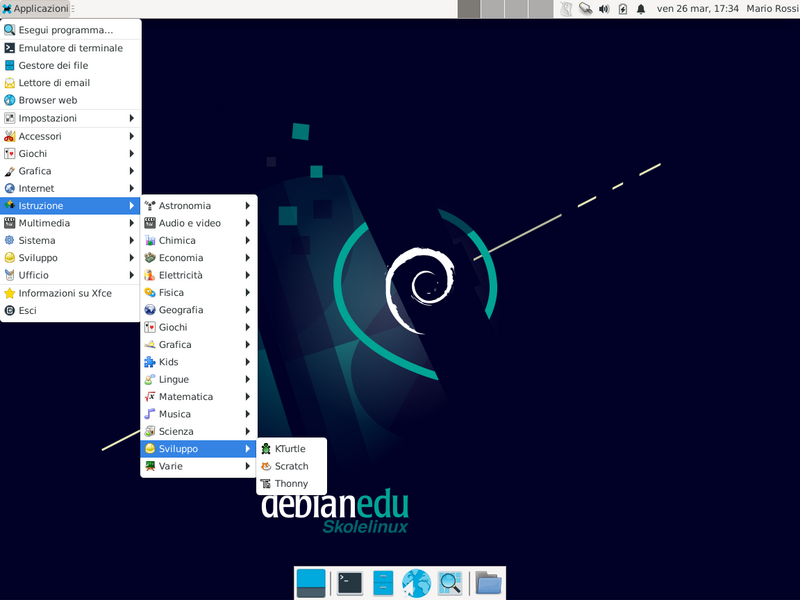The image size is (800, 600).
Task: Open Audio e video education category
Action: tap(198, 223)
